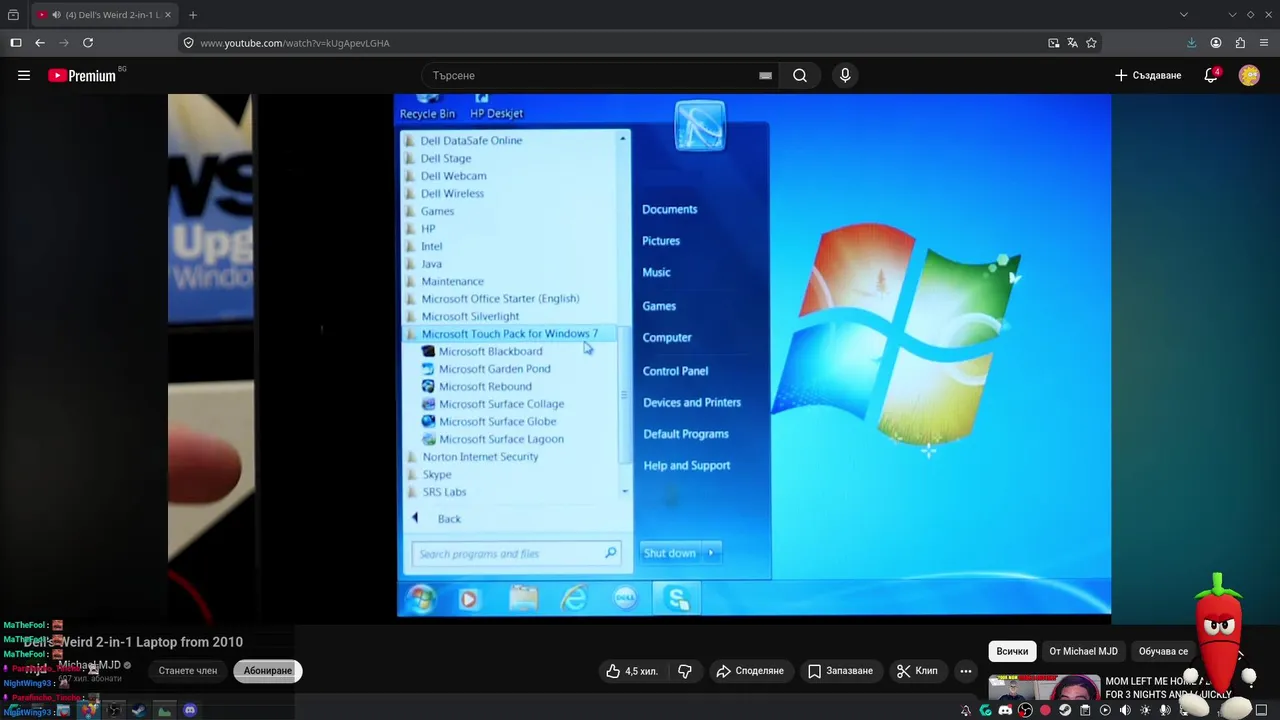Select the Обучава се chip
The width and height of the screenshot is (1280, 720).
(1163, 651)
